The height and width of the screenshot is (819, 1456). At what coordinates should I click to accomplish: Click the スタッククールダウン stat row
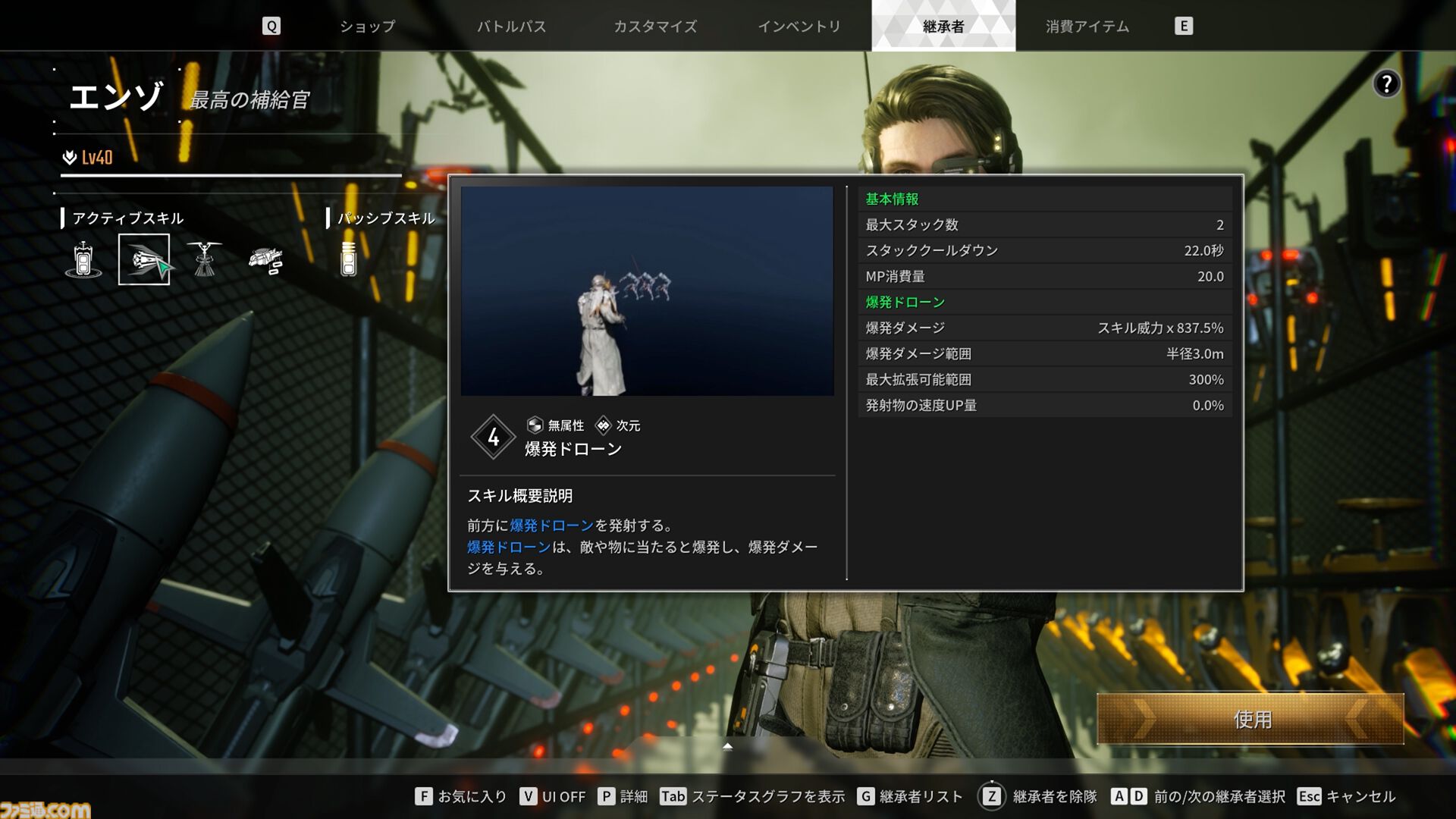pyautogui.click(x=1045, y=250)
